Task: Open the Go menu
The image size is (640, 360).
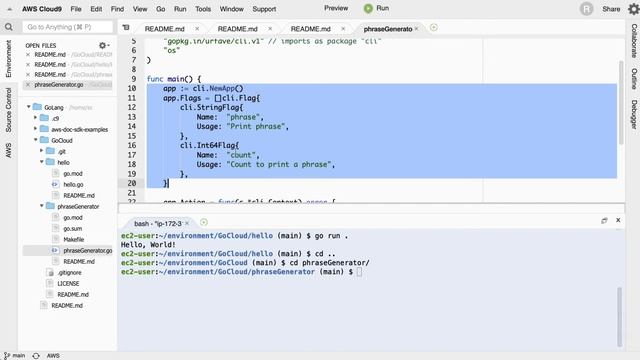Action: (x=160, y=9)
